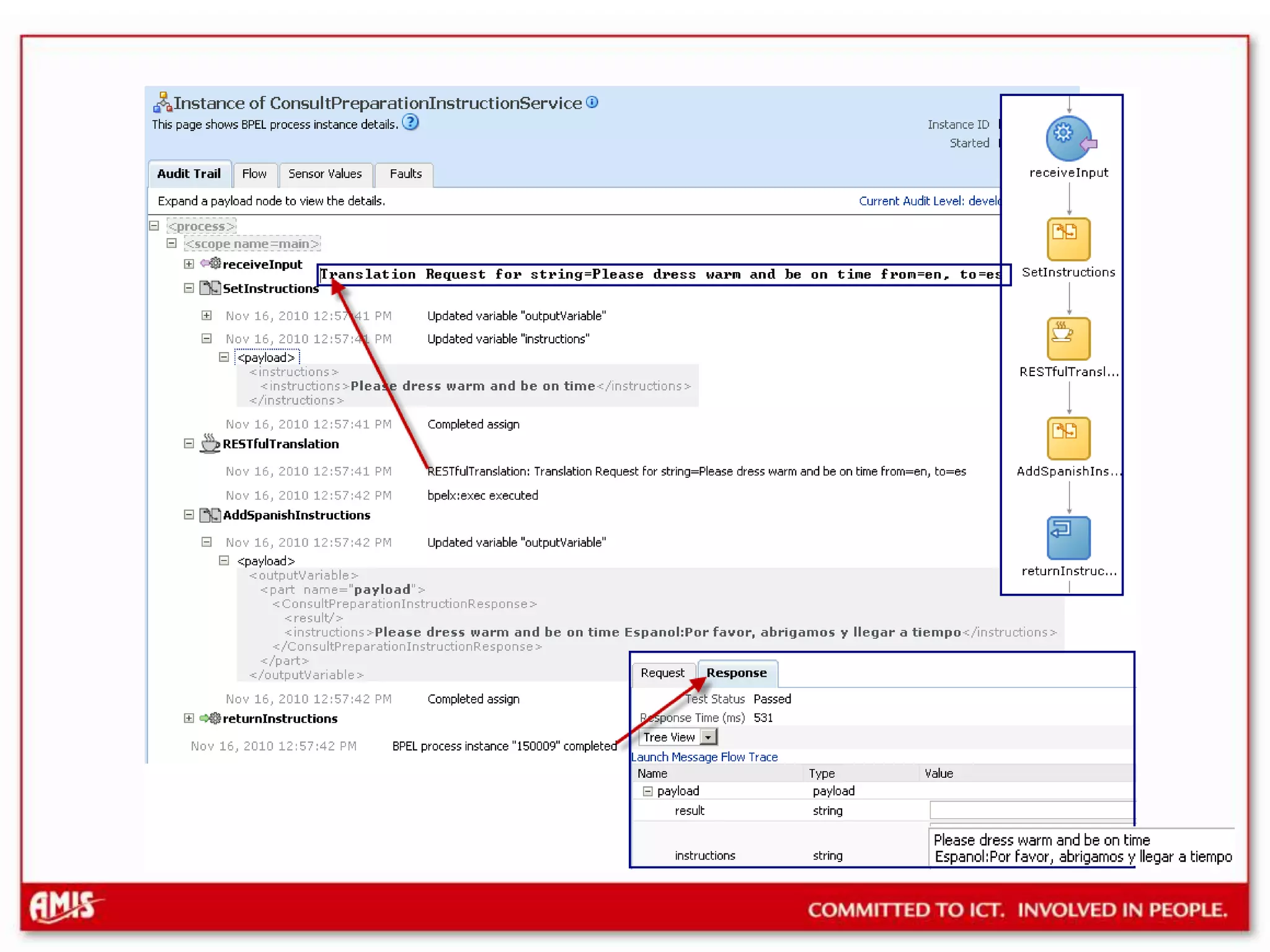1270x952 pixels.
Task: Switch to the Flow tab
Action: [254, 174]
